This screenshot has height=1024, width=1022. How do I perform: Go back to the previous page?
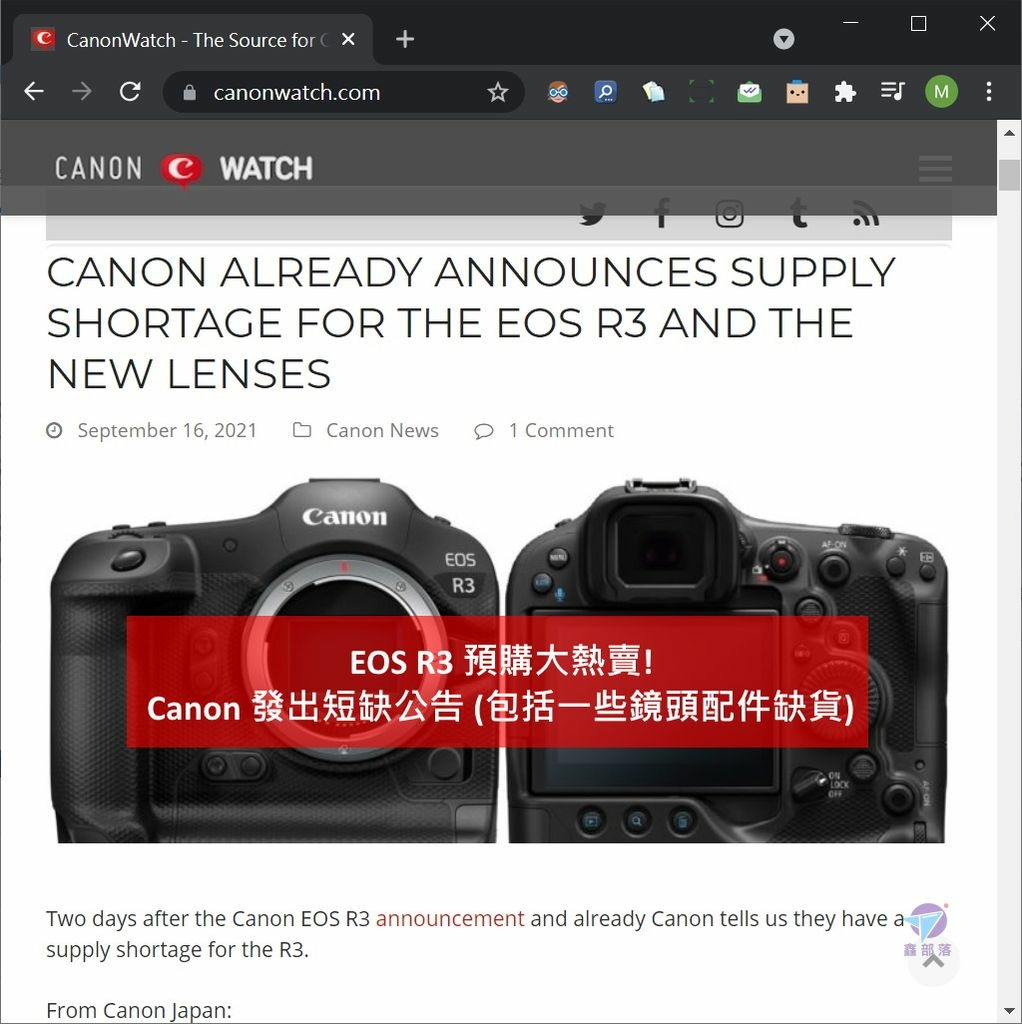click(x=34, y=91)
